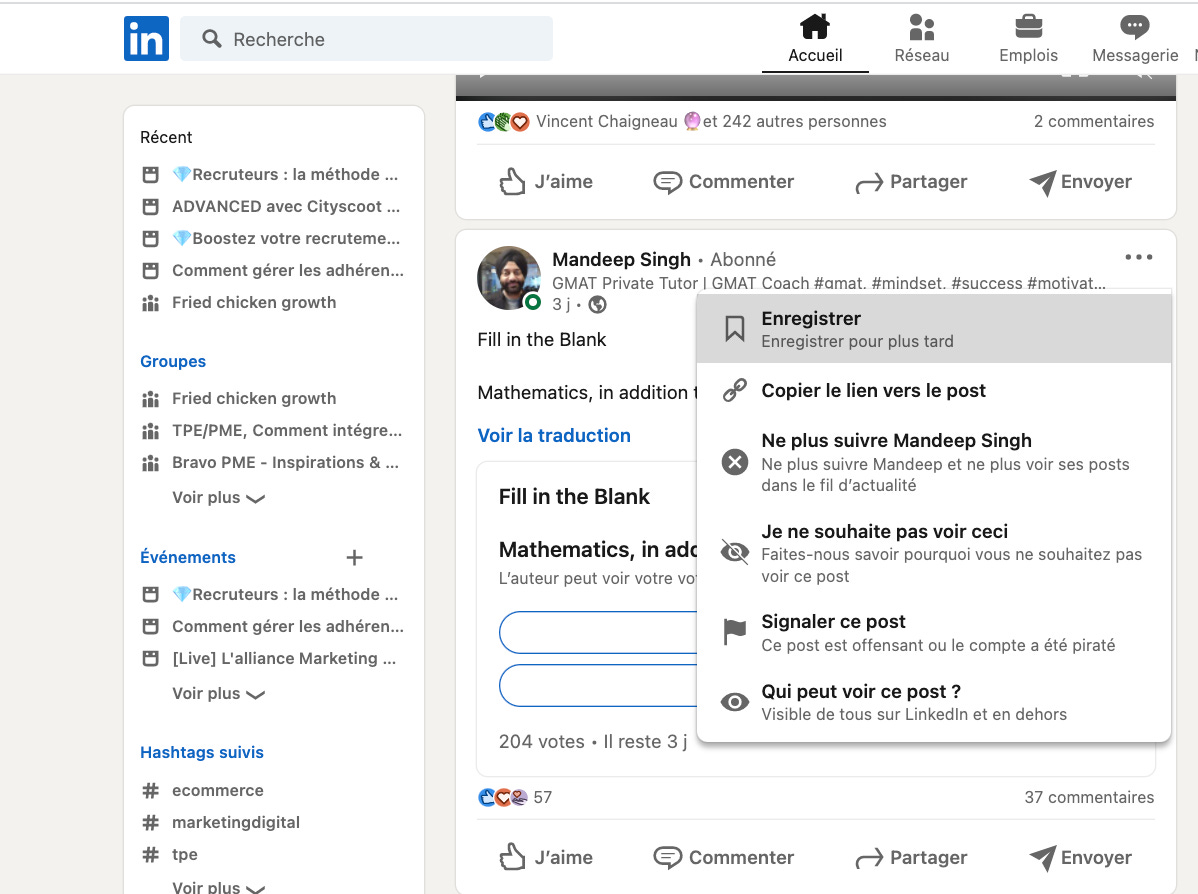Open Comment gérer les adhéren... under Événements

[288, 627]
